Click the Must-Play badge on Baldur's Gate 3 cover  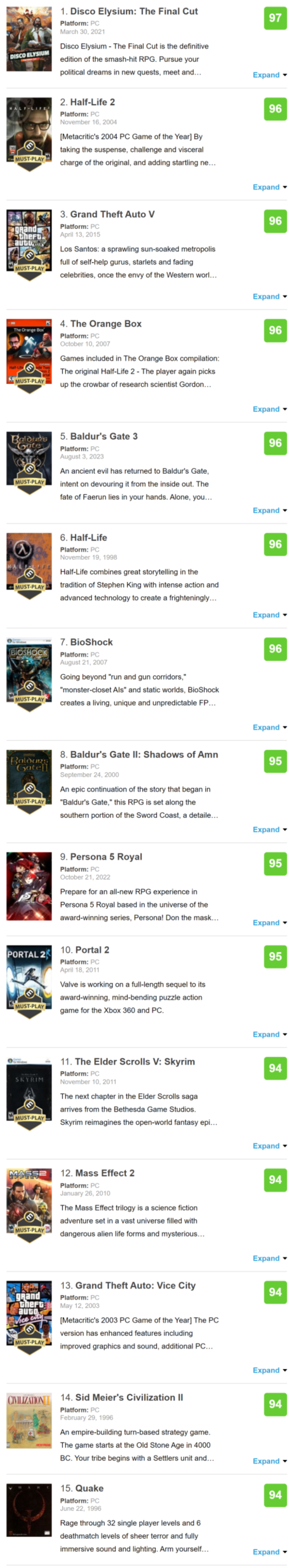tap(29, 476)
